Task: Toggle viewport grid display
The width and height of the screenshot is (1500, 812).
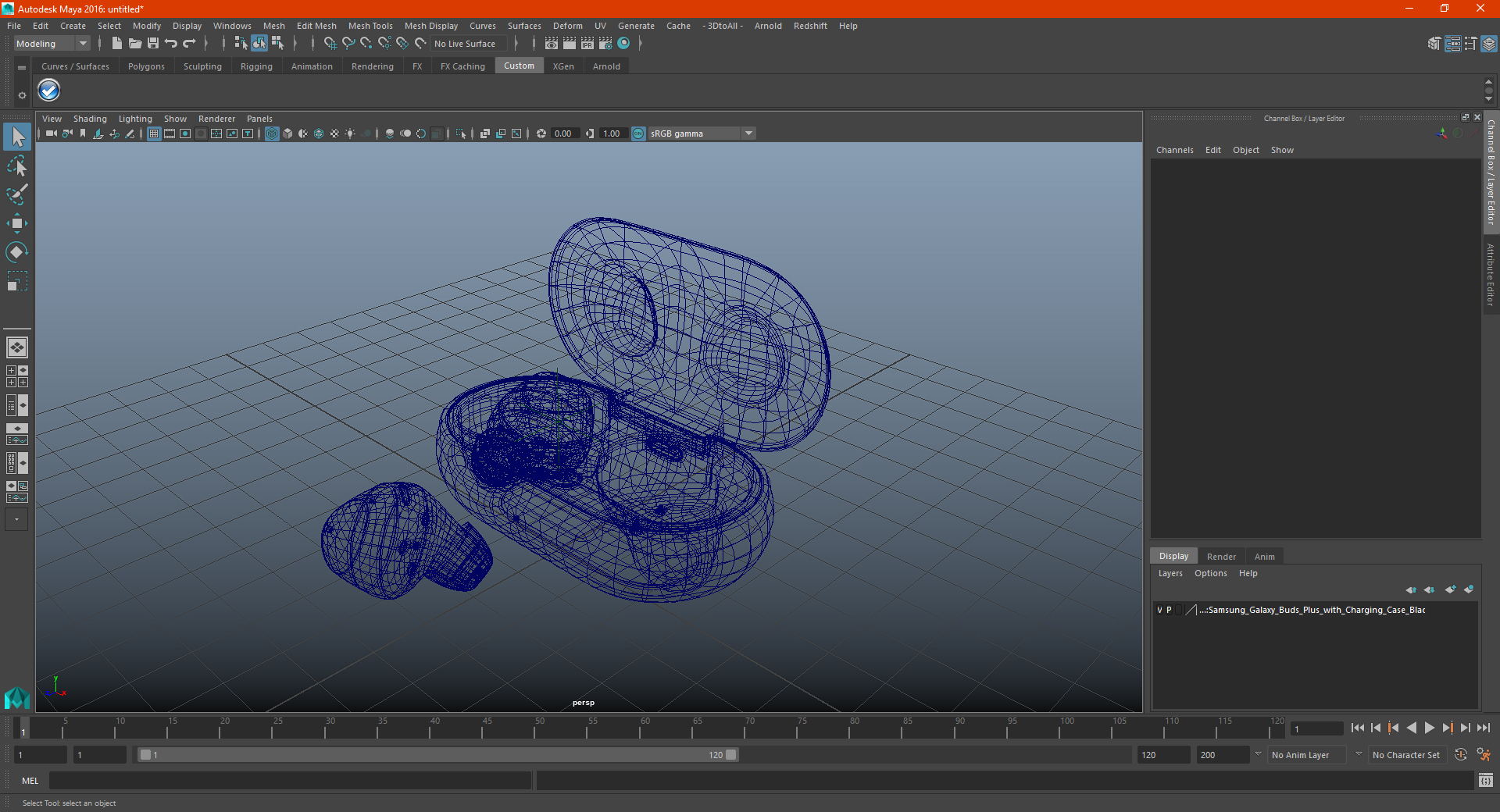Action: click(x=154, y=134)
